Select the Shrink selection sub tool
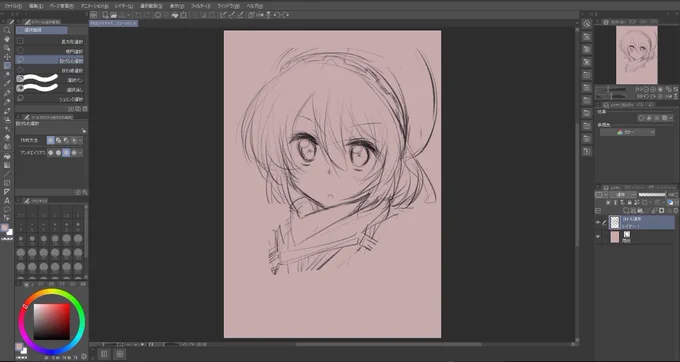 [x=49, y=99]
